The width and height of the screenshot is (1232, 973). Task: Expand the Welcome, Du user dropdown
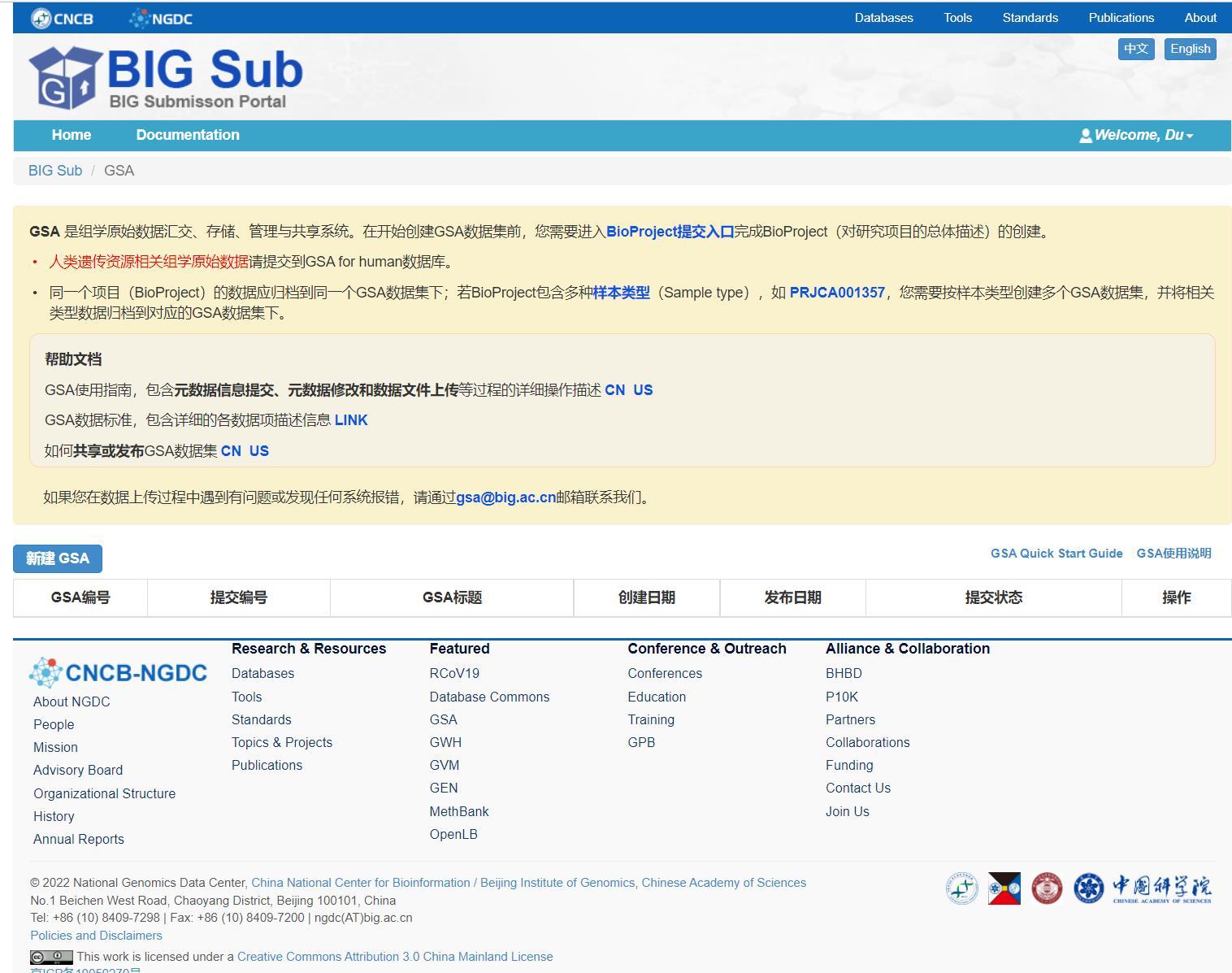tap(1136, 135)
